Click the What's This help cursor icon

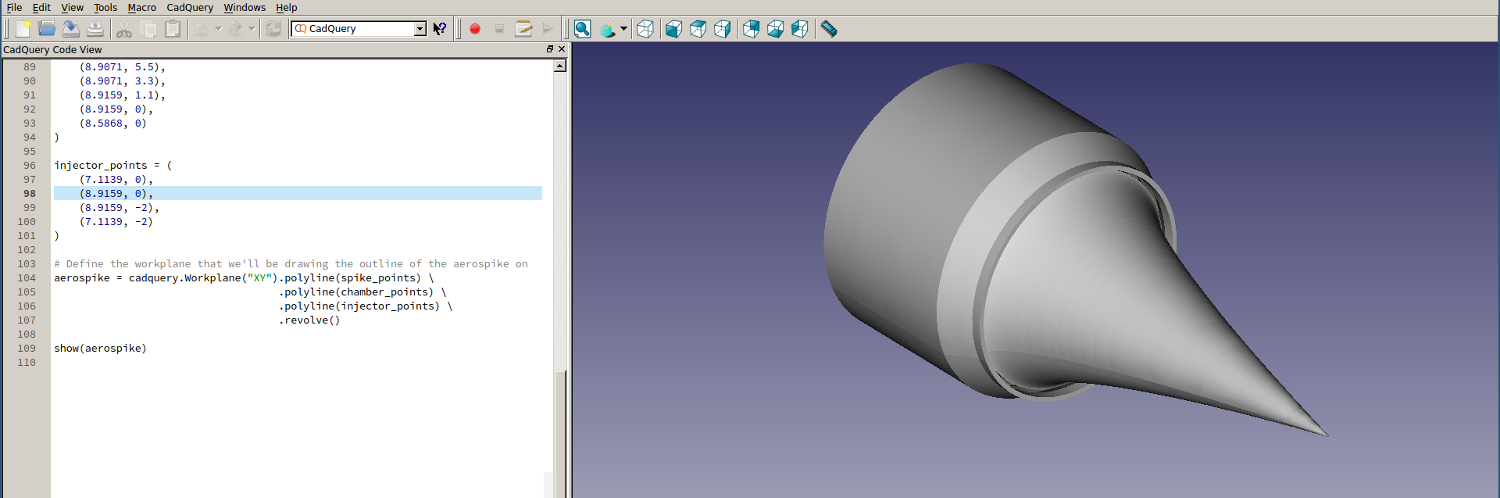(440, 29)
